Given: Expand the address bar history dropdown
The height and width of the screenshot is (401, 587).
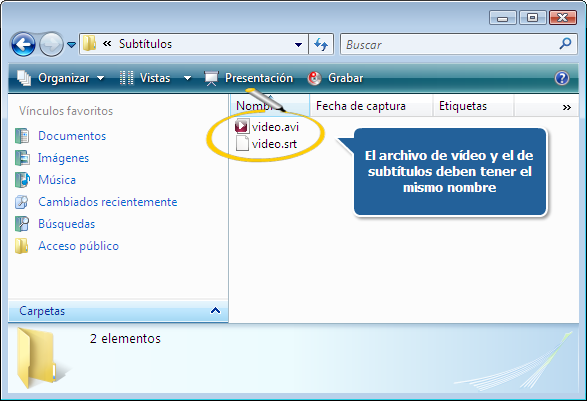Looking at the screenshot, I should coord(298,45).
